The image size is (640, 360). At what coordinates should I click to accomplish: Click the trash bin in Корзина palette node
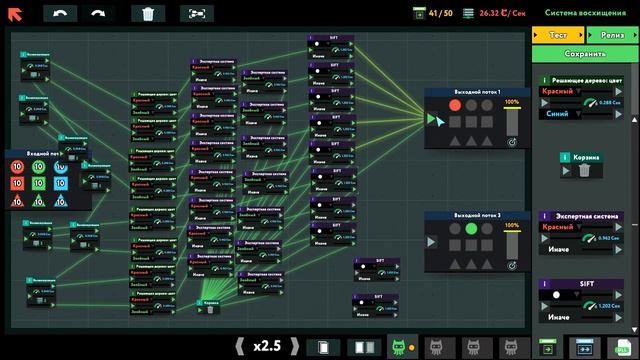pyautogui.click(x=584, y=171)
